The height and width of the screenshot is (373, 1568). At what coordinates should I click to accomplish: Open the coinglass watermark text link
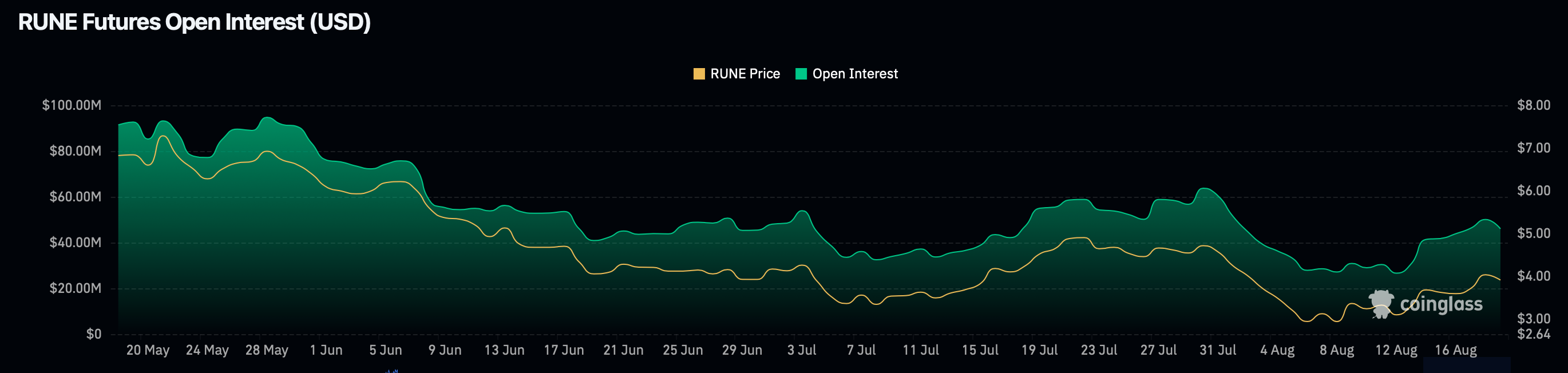(1441, 304)
